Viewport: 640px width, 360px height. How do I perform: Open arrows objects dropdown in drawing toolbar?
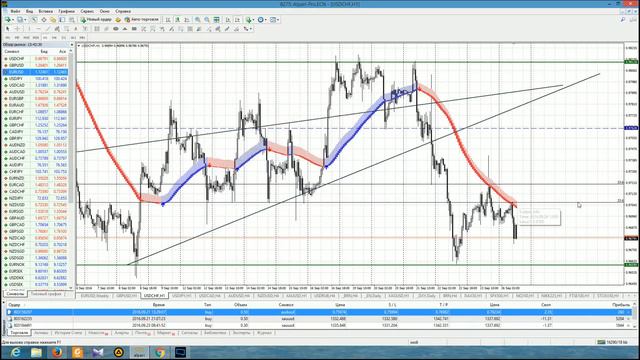(251, 29)
